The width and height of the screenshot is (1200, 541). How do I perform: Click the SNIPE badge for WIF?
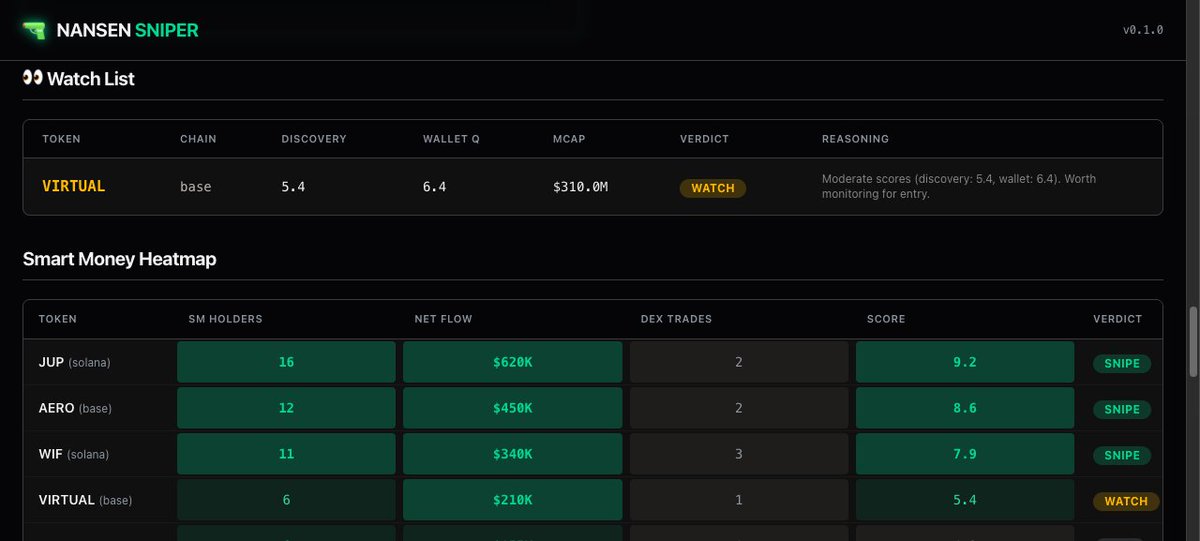click(x=1122, y=455)
